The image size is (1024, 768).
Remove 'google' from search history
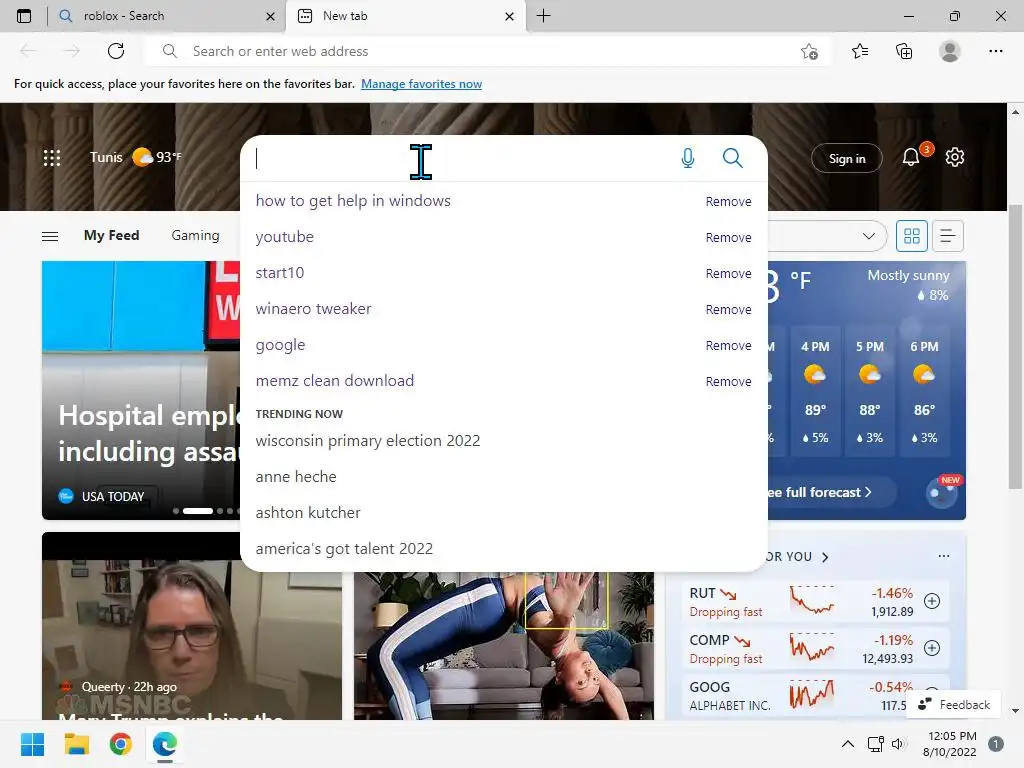pyautogui.click(x=728, y=345)
